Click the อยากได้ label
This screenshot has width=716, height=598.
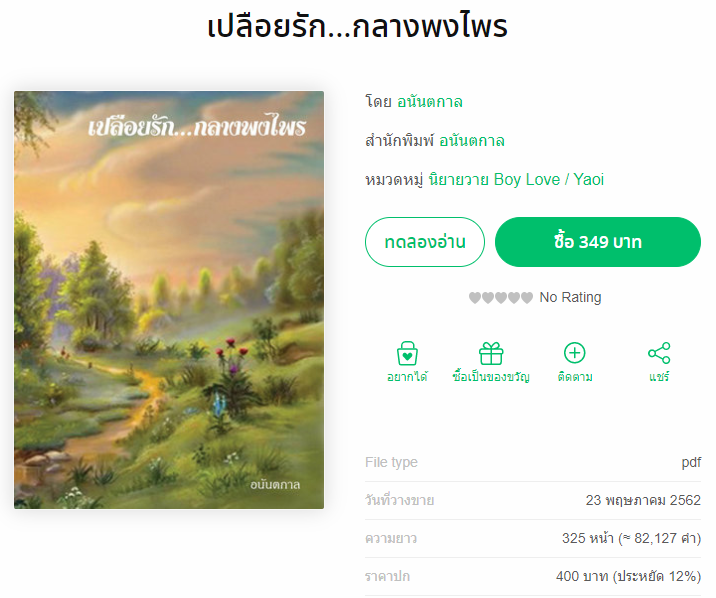pyautogui.click(x=407, y=377)
